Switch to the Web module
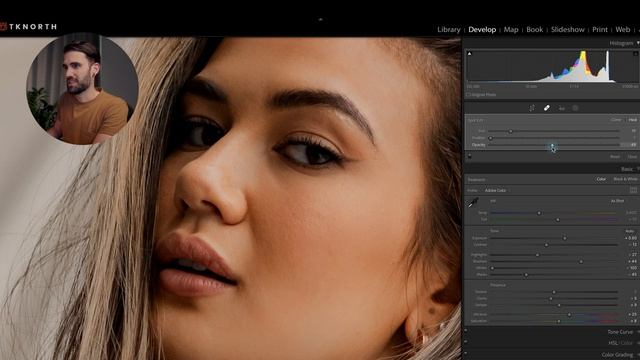 point(622,29)
